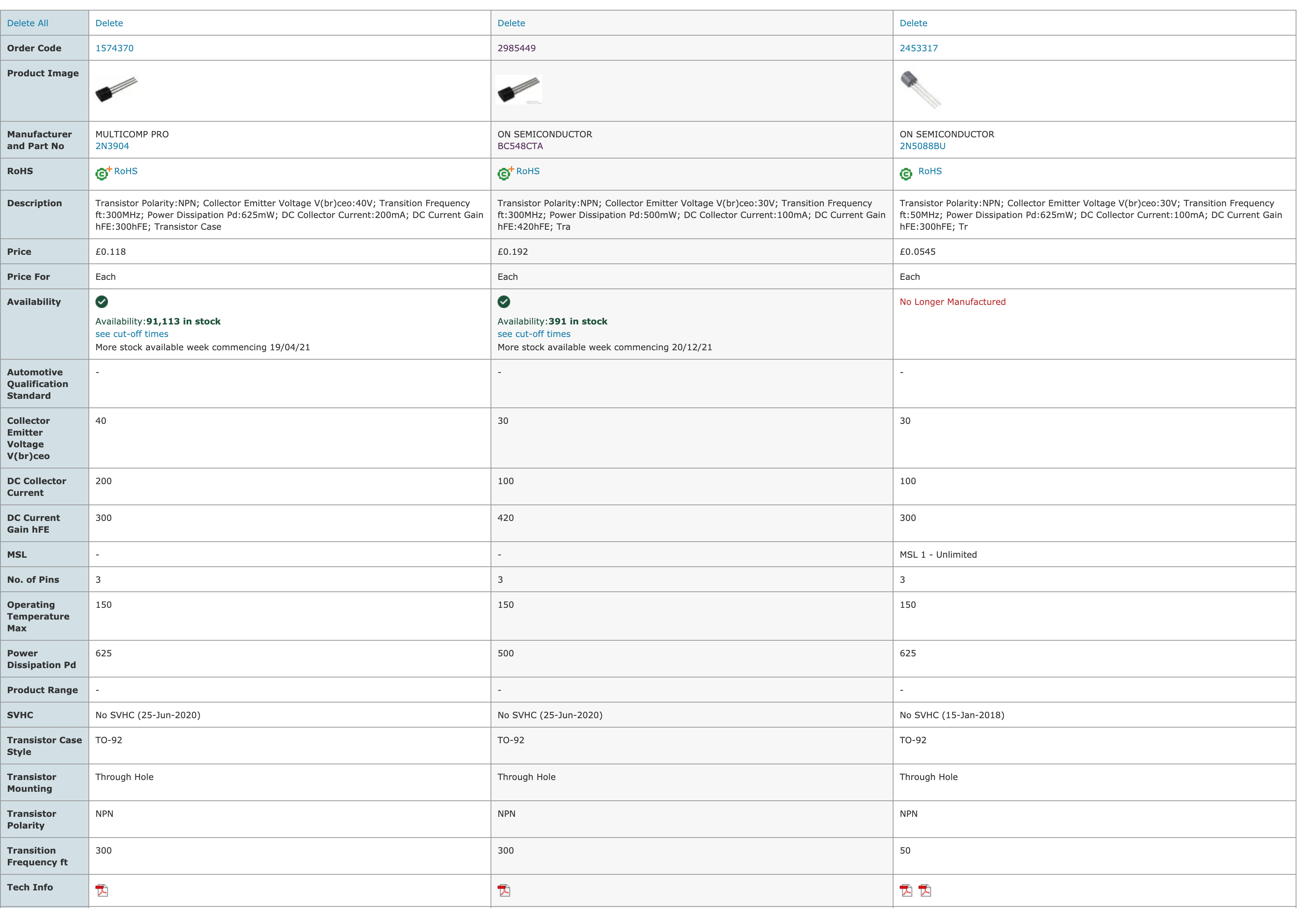1316x908 pixels.
Task: Click Collector Emitter Voltage value 40
Action: coord(101,421)
